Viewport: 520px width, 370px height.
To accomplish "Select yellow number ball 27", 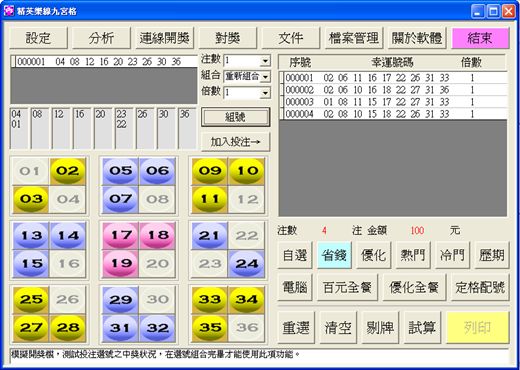I will (x=30, y=328).
